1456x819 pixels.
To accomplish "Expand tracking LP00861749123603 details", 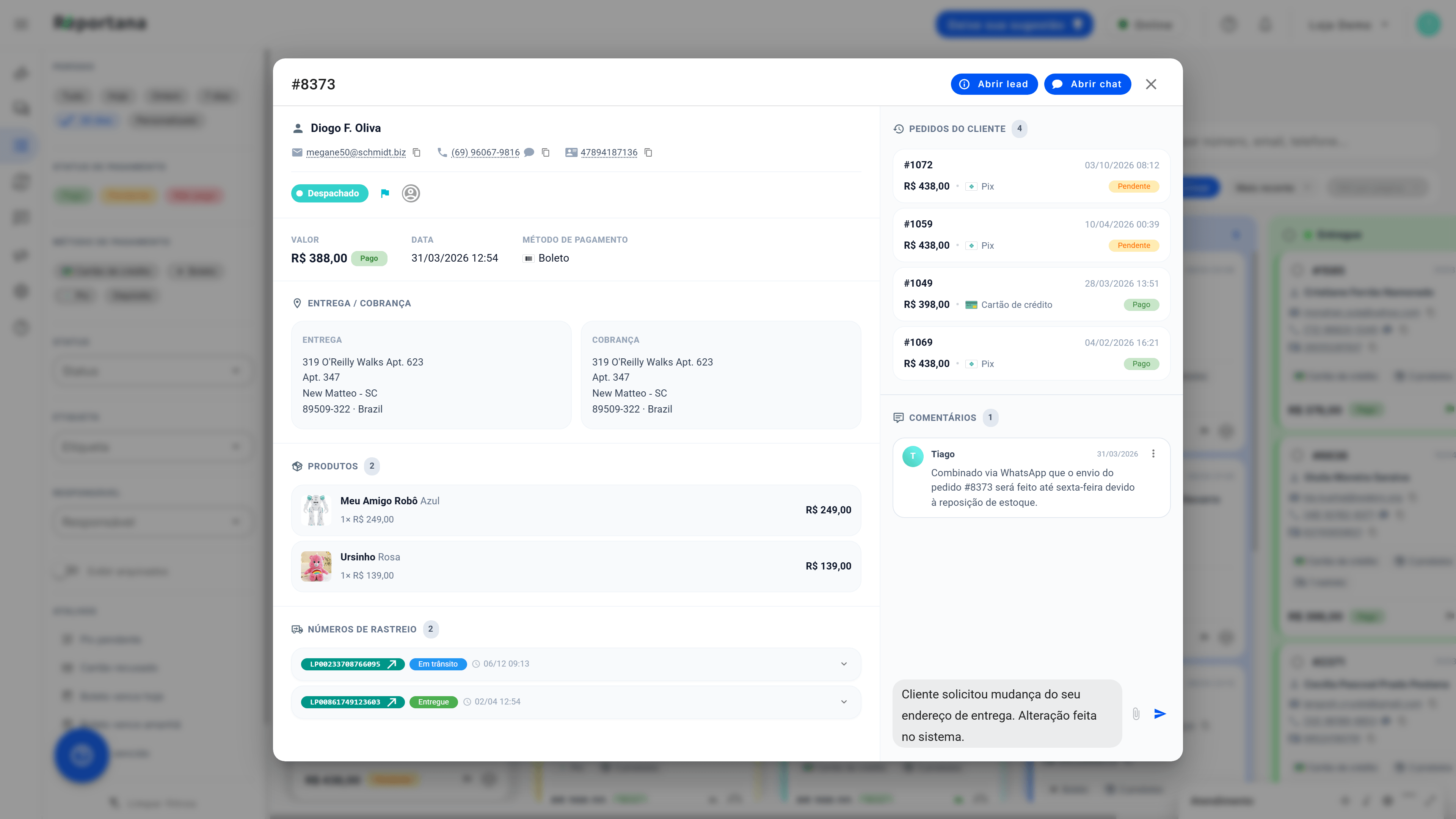I will (844, 702).
